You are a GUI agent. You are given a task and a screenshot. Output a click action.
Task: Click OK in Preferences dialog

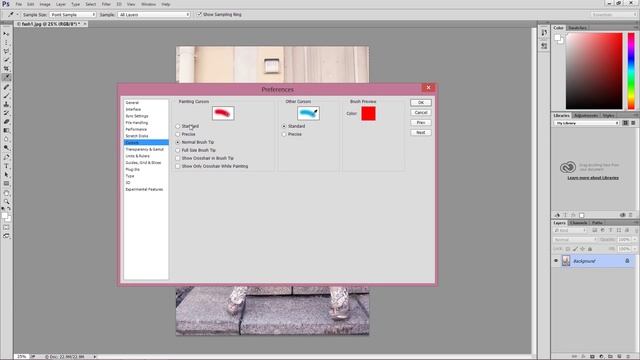pyautogui.click(x=421, y=102)
